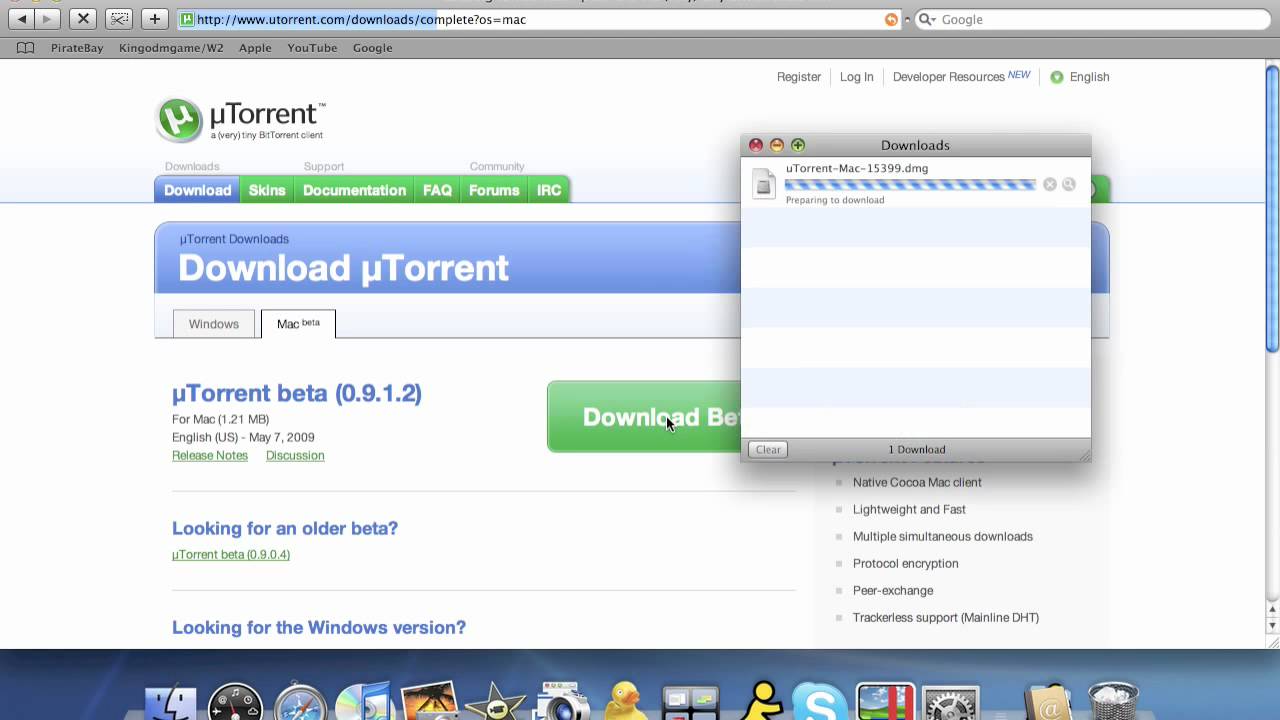1280x720 pixels.
Task: Open Cyberduck yellow duck icon in Dock
Action: pyautogui.click(x=627, y=700)
